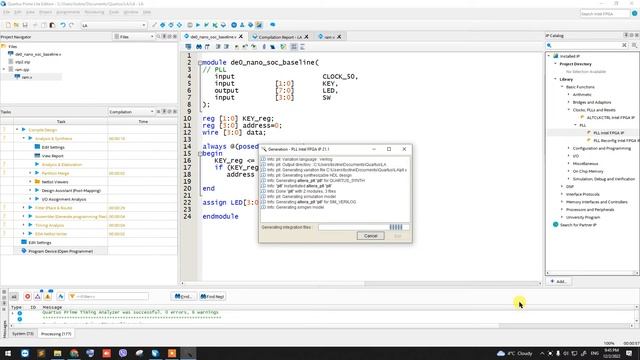The image size is (640, 360).
Task: Click the Stop Processing toolbar icon
Action: [189, 25]
